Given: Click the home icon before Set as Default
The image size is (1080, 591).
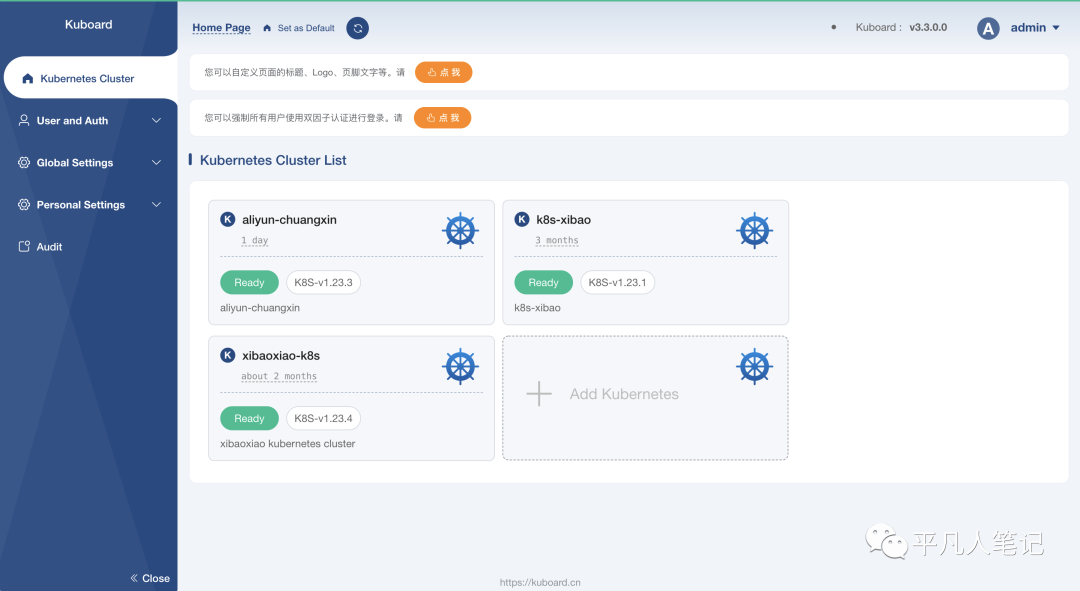Looking at the screenshot, I should 267,28.
